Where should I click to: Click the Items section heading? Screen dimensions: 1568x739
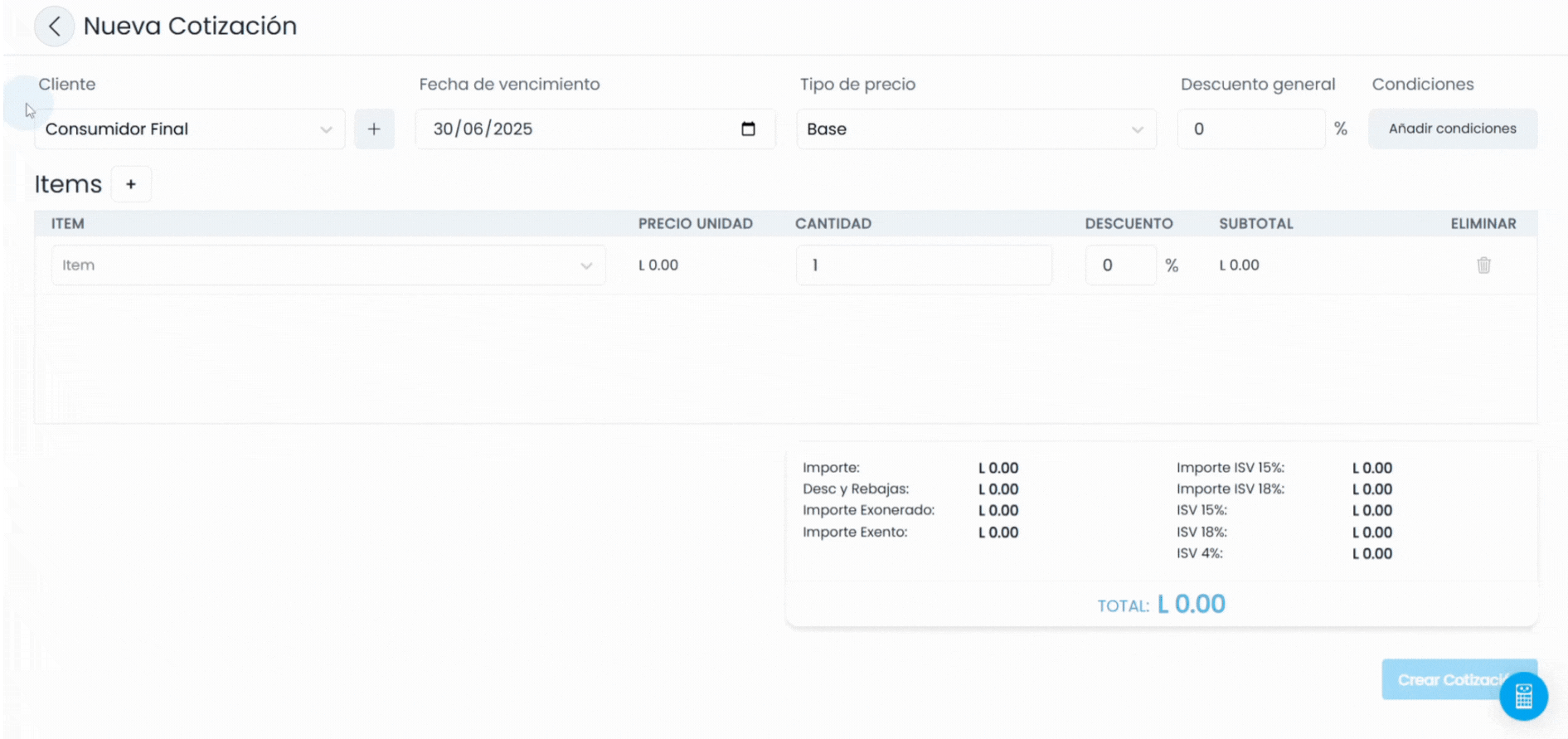[x=68, y=184]
